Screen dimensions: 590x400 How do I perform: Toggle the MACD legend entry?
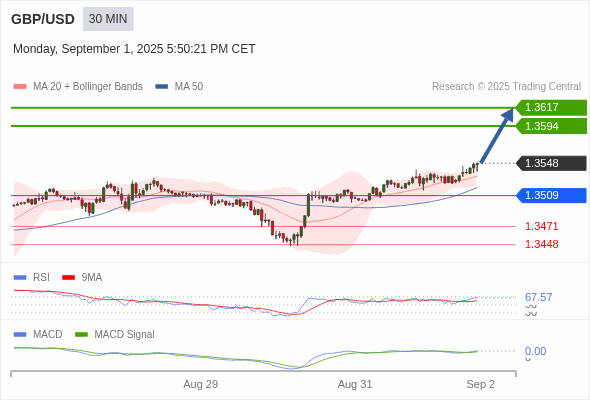pos(38,334)
